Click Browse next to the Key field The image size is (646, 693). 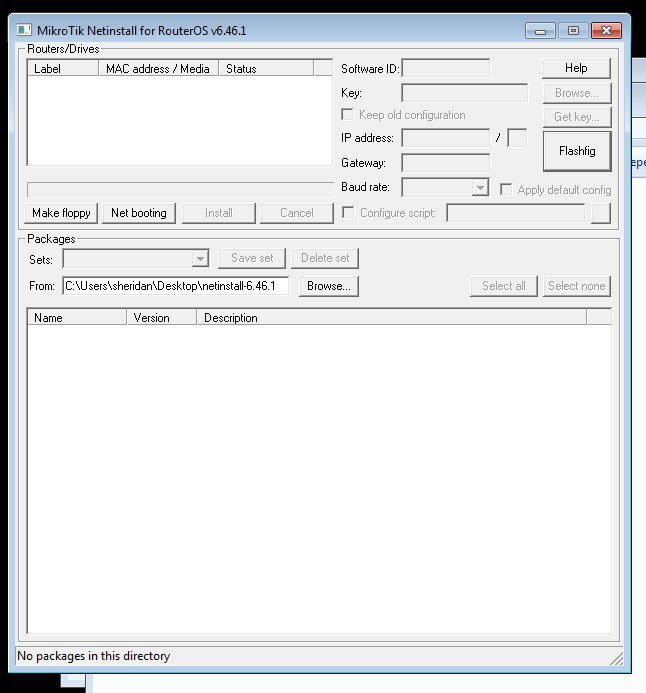tap(577, 93)
